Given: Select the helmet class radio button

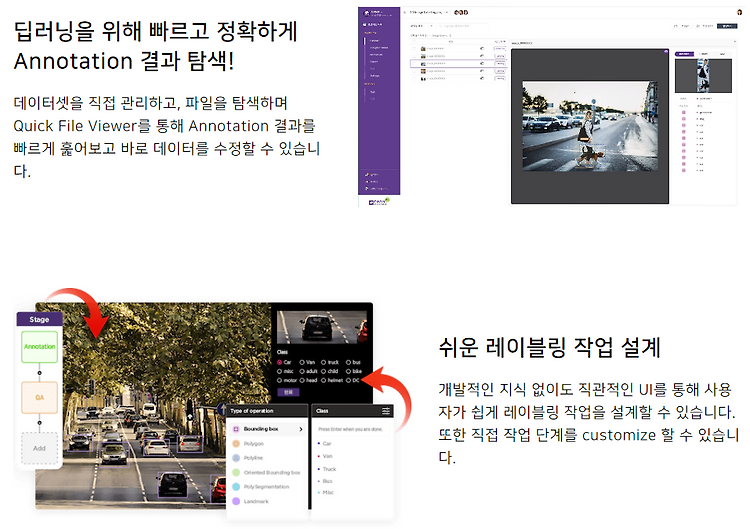Looking at the screenshot, I should tap(324, 380).
